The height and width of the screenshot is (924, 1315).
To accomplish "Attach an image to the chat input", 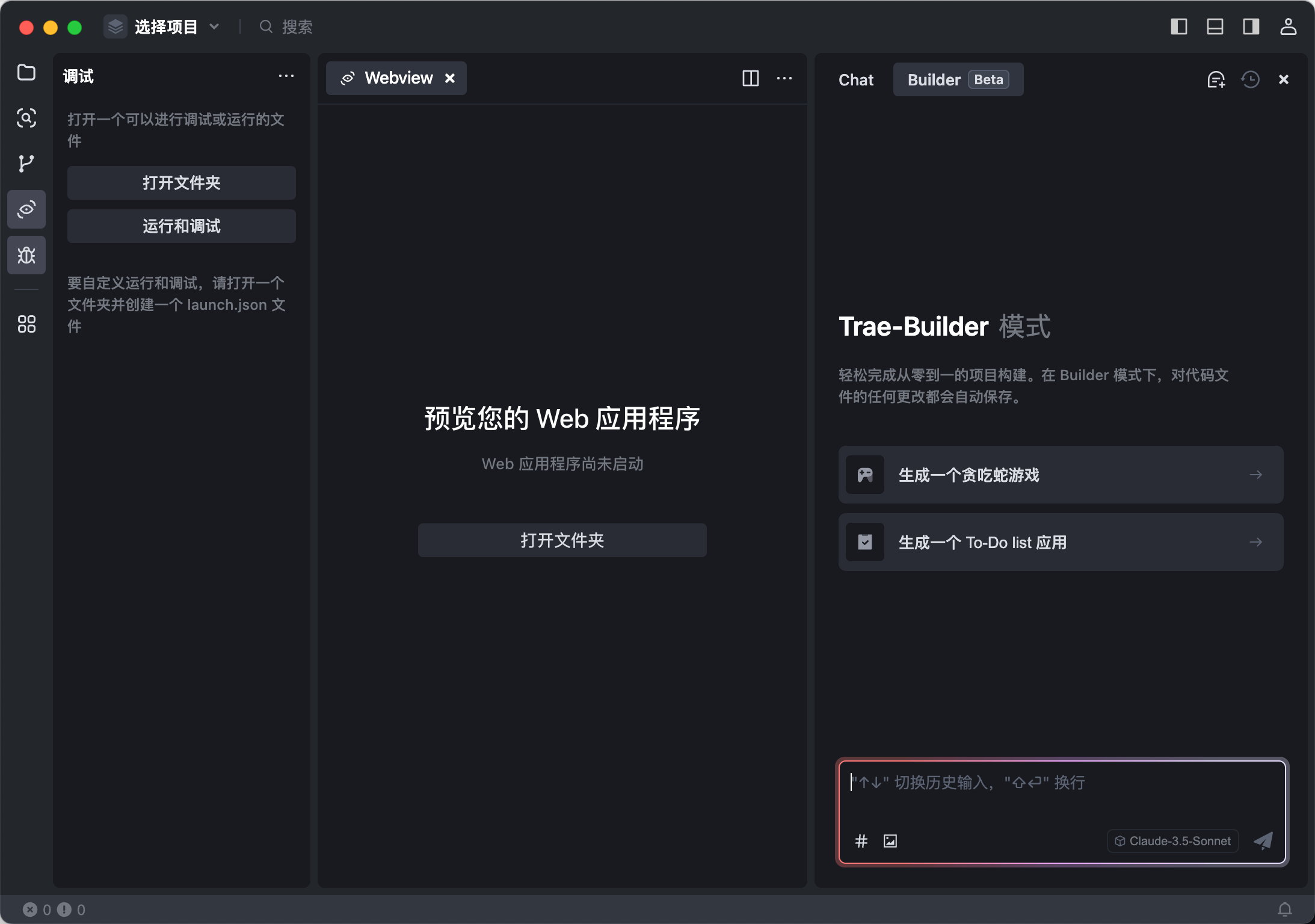I will 890,841.
